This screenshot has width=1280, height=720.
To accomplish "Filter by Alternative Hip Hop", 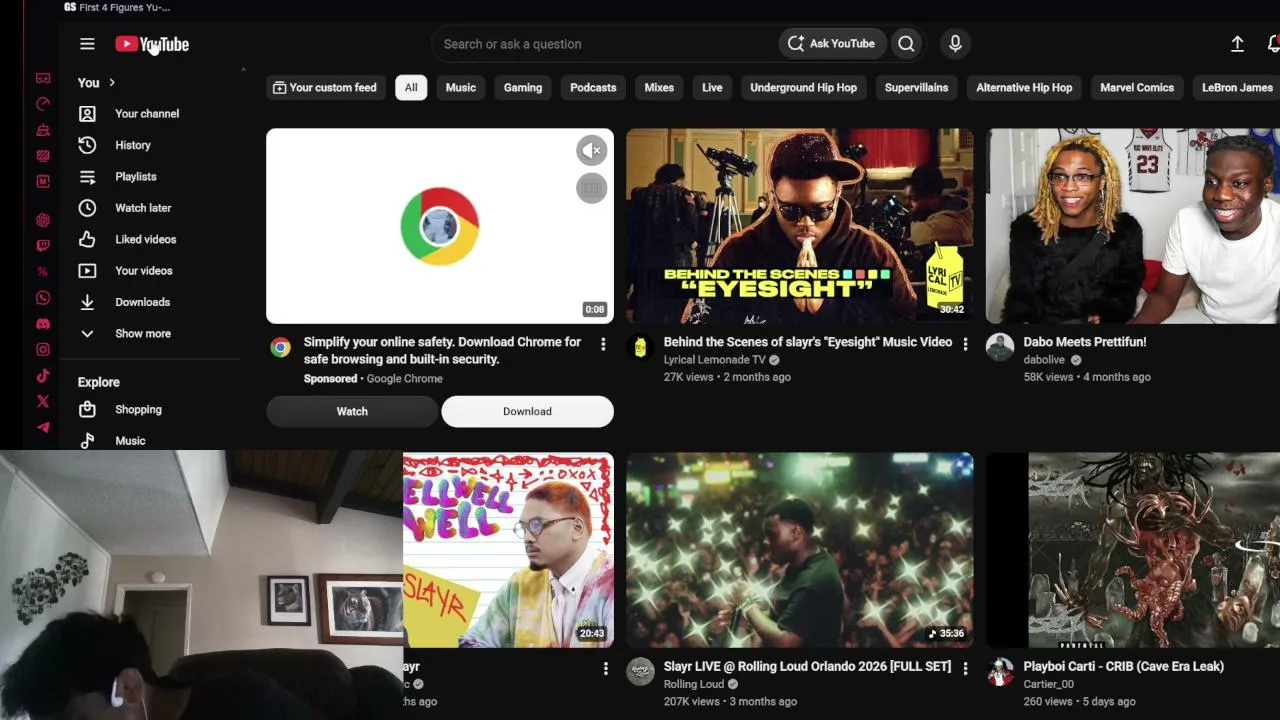I will pyautogui.click(x=1024, y=88).
